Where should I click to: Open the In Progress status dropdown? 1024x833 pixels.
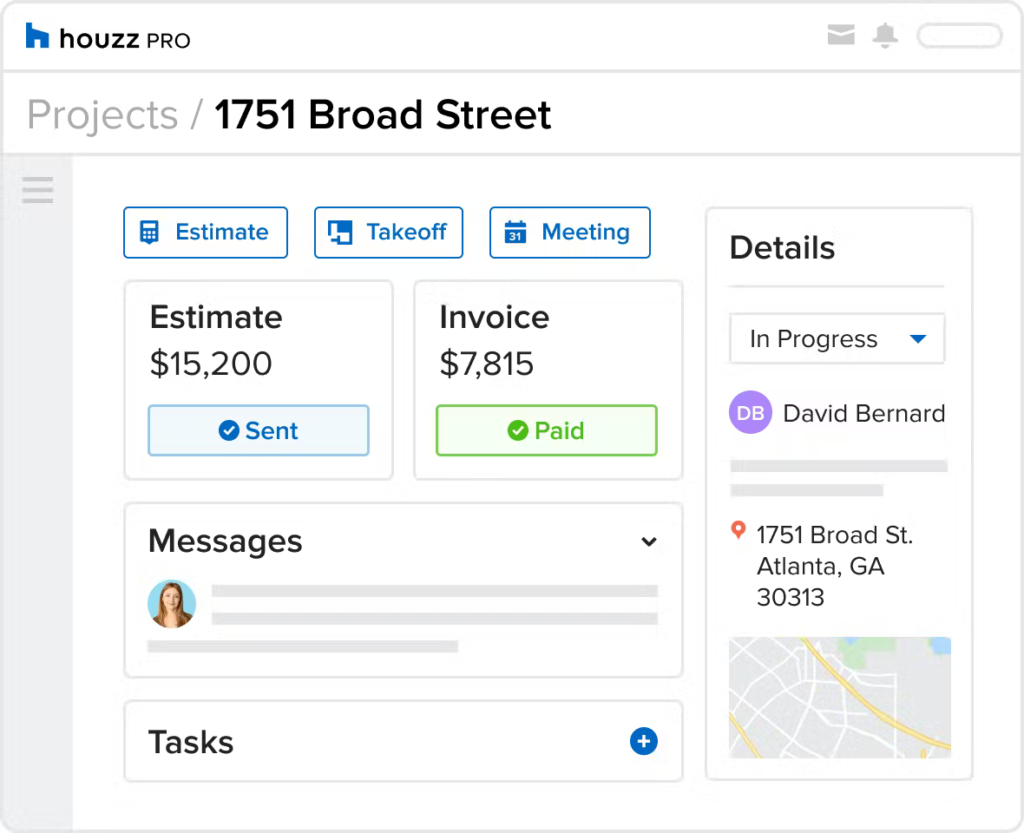pos(836,338)
